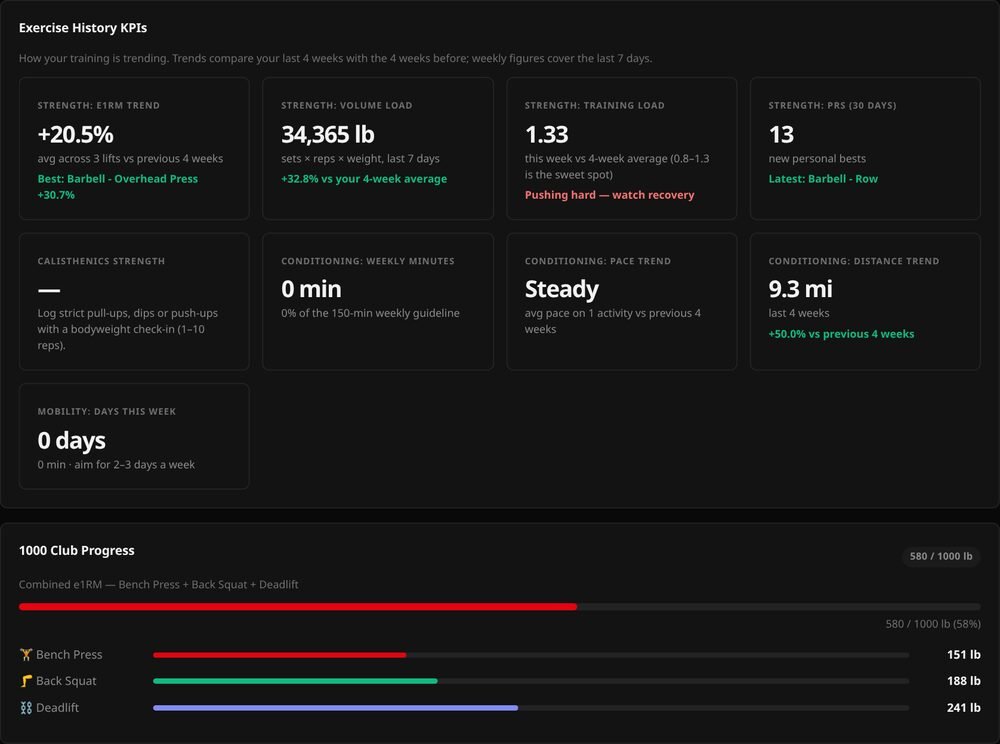Viewport: 1000px width, 744px height.
Task: Click the Deadlift '241 lb' value
Action: point(964,708)
